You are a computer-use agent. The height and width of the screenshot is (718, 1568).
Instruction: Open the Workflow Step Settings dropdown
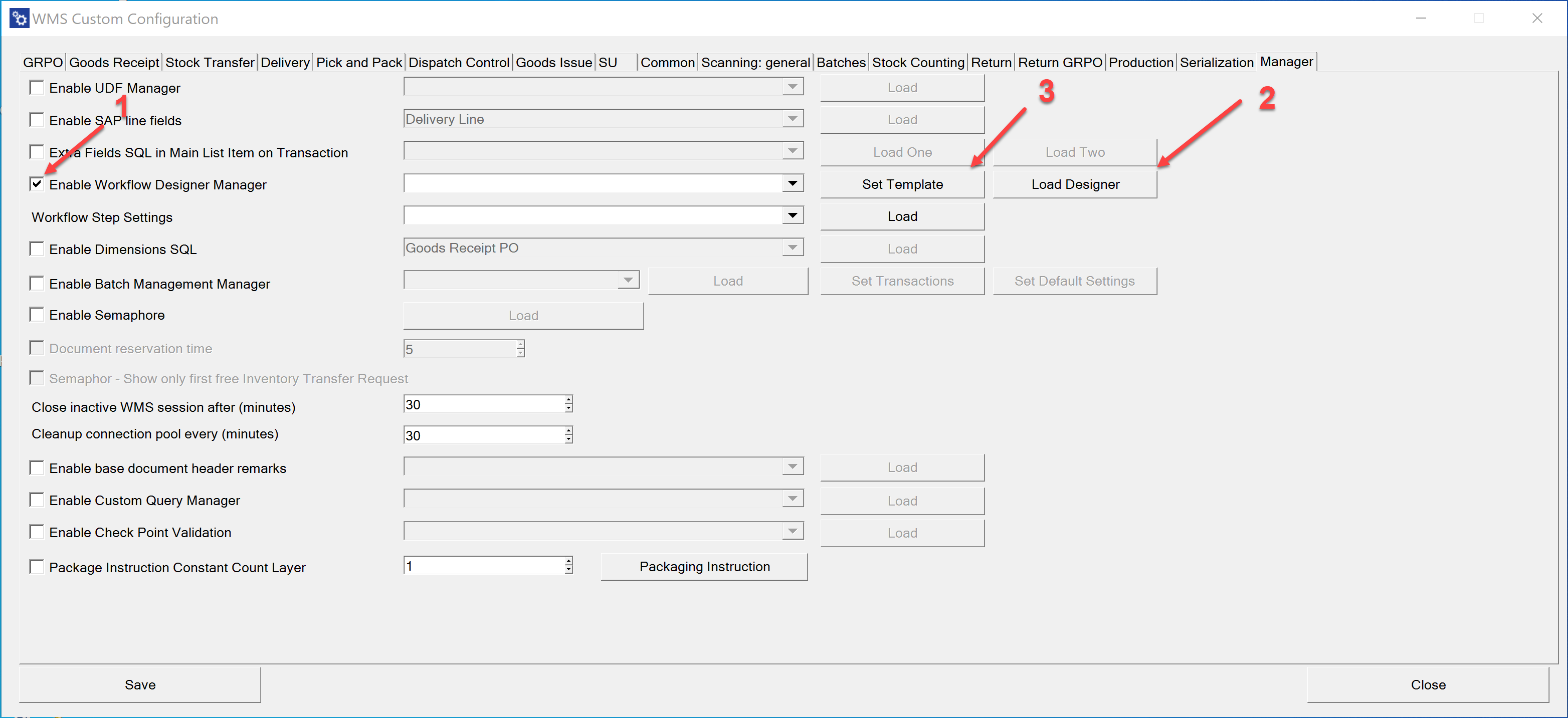(x=792, y=215)
